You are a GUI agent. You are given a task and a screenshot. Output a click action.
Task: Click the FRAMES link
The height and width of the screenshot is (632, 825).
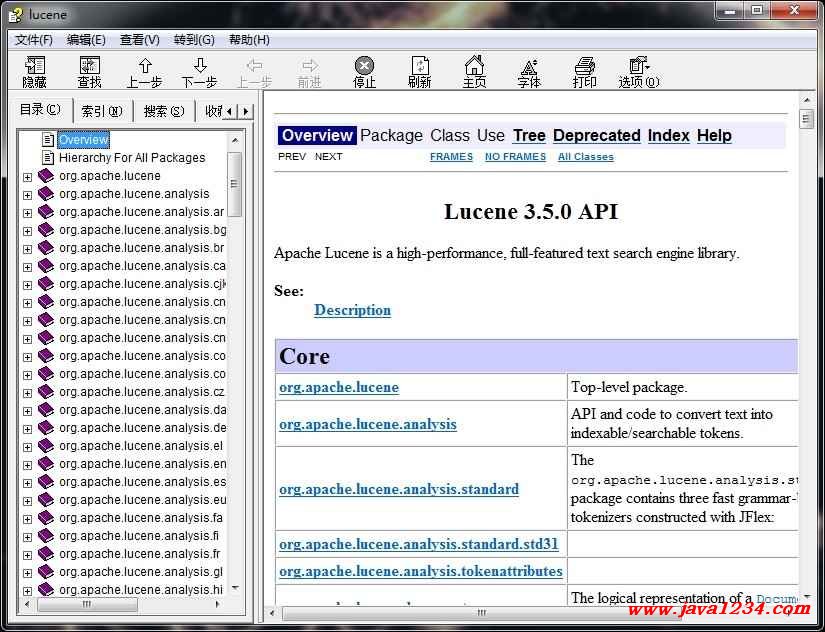[451, 157]
